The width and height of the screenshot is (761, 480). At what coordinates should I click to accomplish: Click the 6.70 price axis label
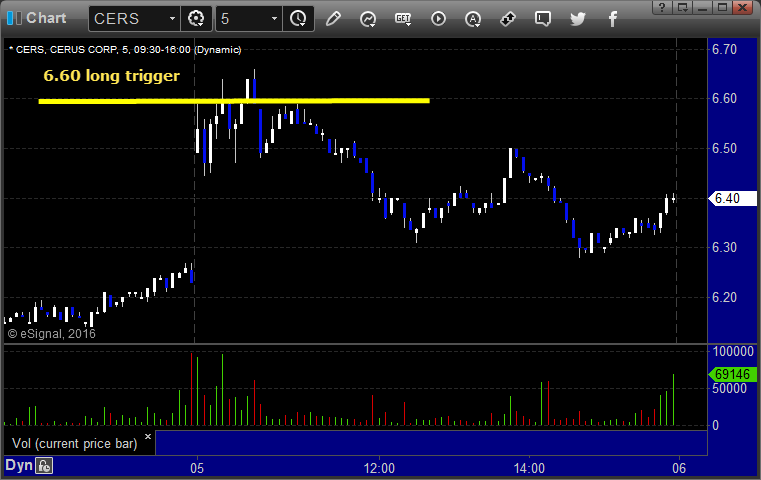724,50
